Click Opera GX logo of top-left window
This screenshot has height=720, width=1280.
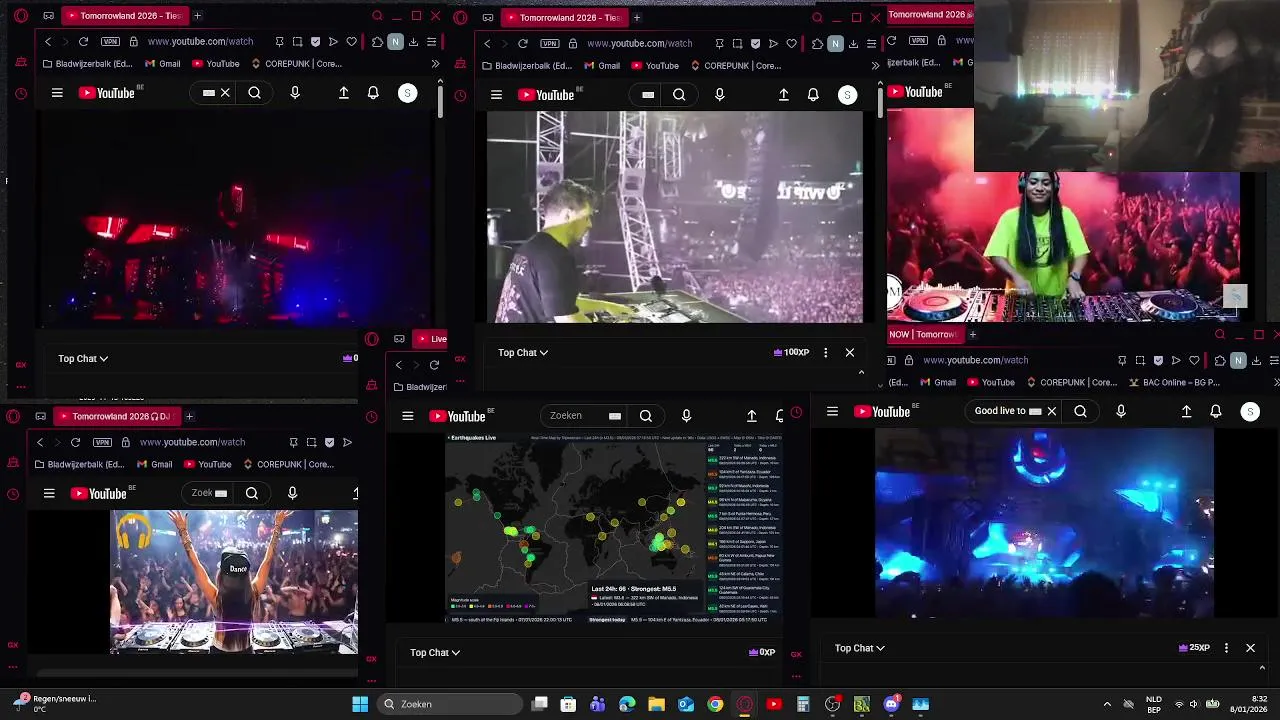point(21,16)
